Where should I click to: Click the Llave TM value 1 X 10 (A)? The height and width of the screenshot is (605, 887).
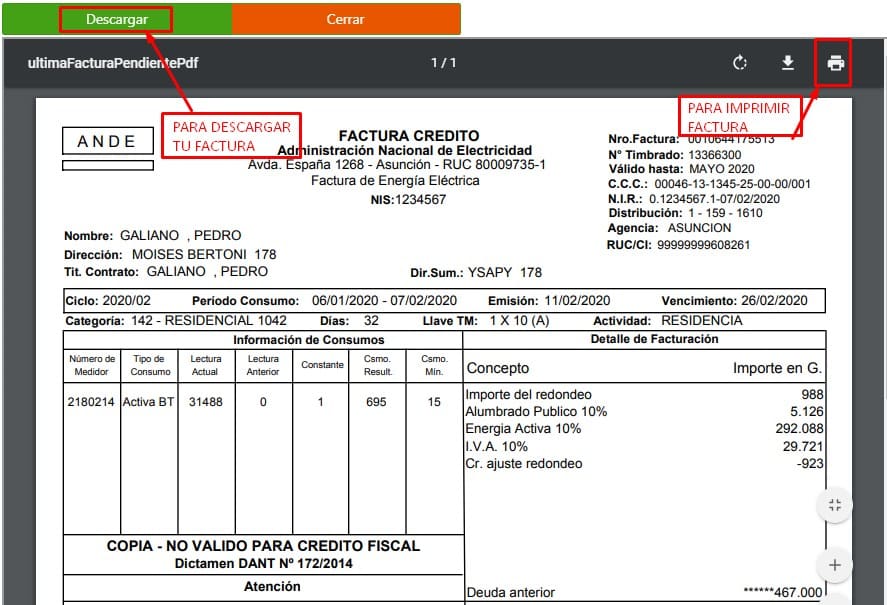[519, 321]
